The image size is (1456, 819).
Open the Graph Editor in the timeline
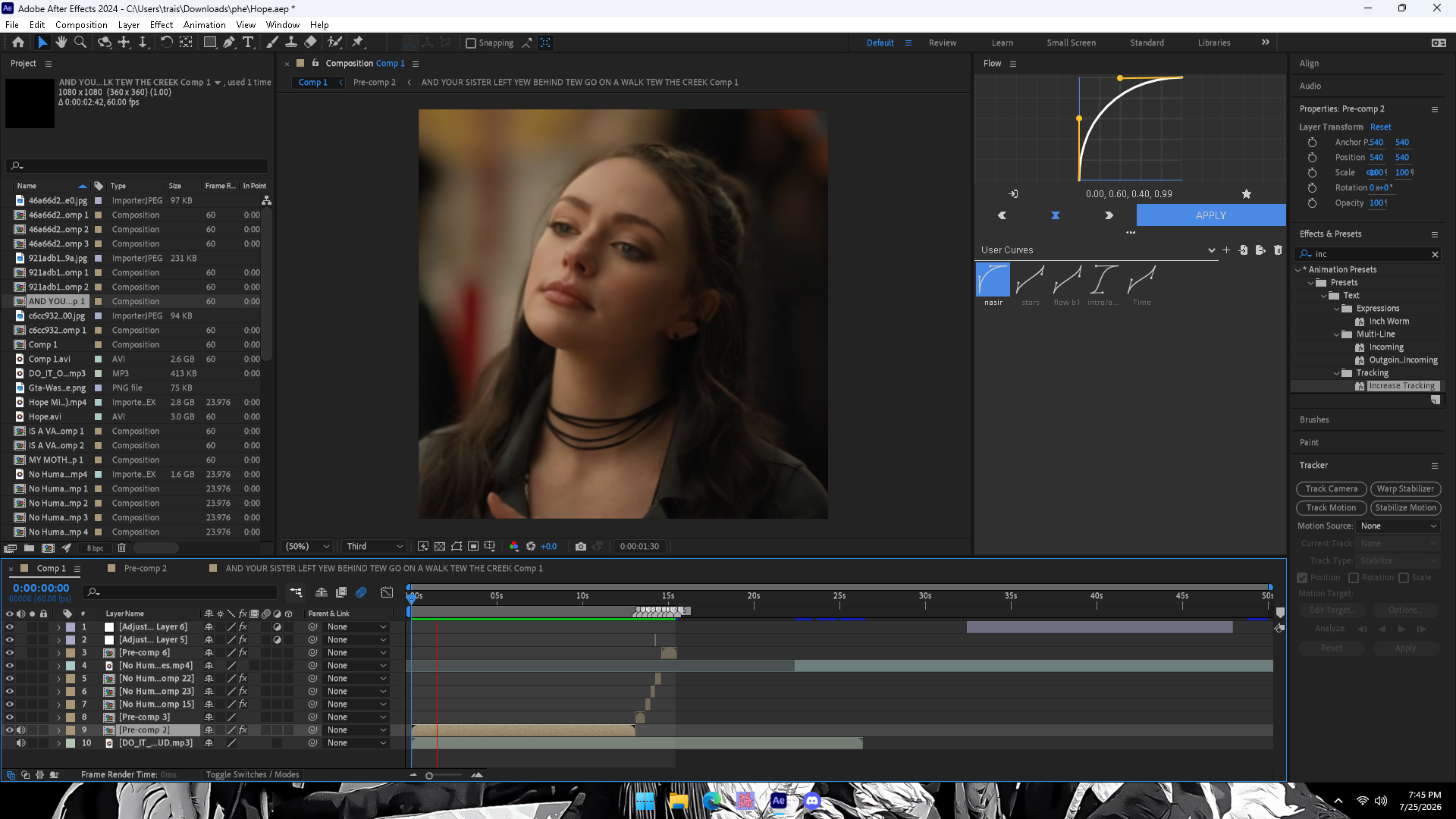(x=387, y=592)
